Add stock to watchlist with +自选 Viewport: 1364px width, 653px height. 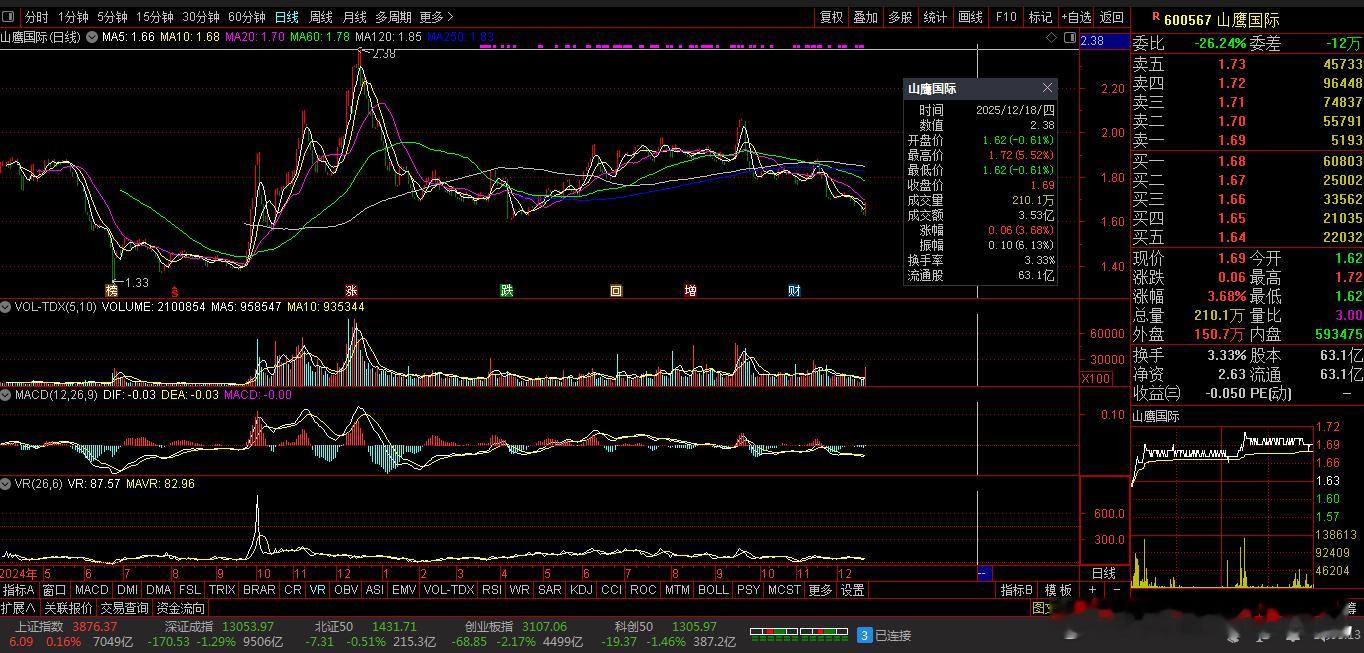click(x=1076, y=17)
